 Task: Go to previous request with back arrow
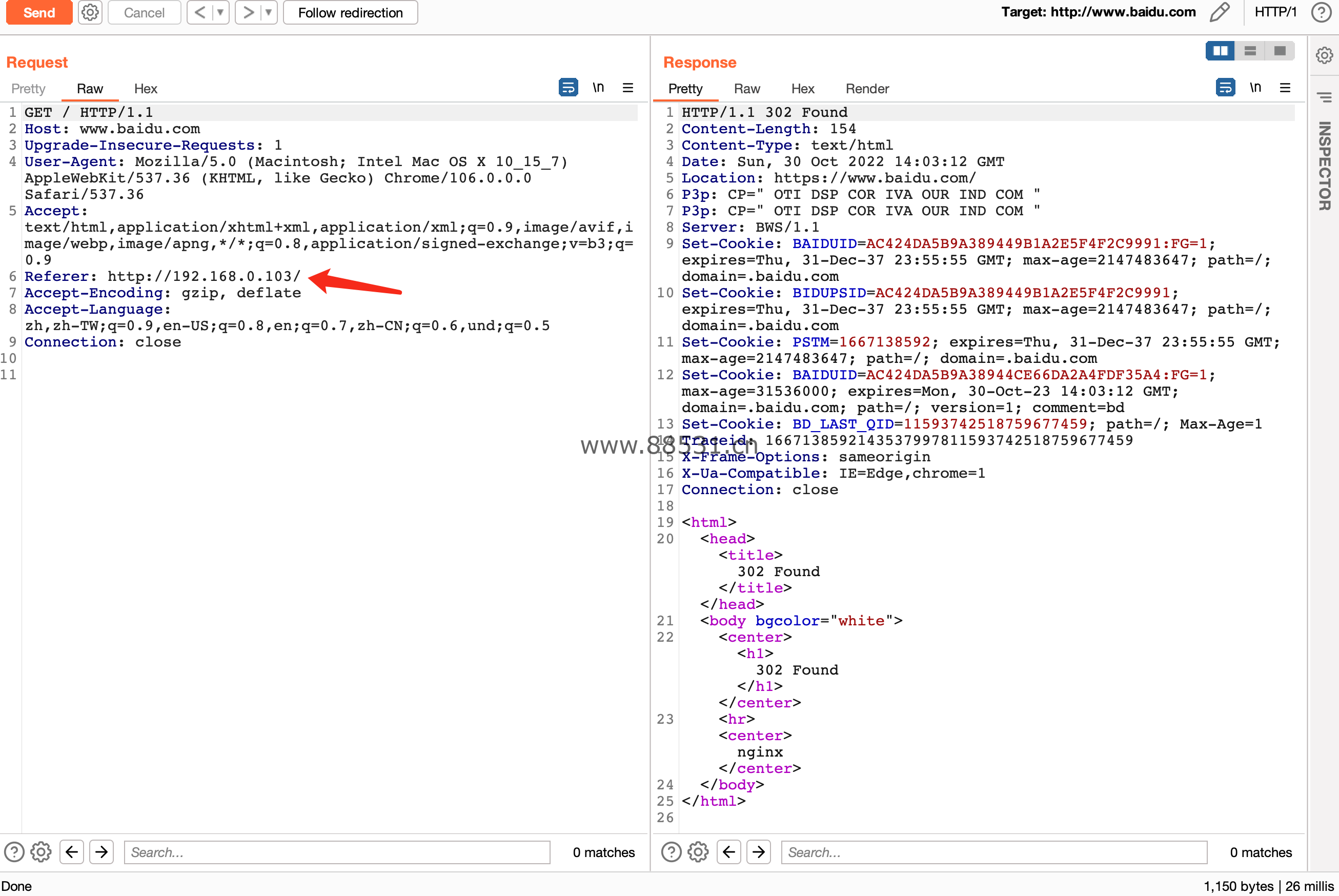tap(199, 12)
